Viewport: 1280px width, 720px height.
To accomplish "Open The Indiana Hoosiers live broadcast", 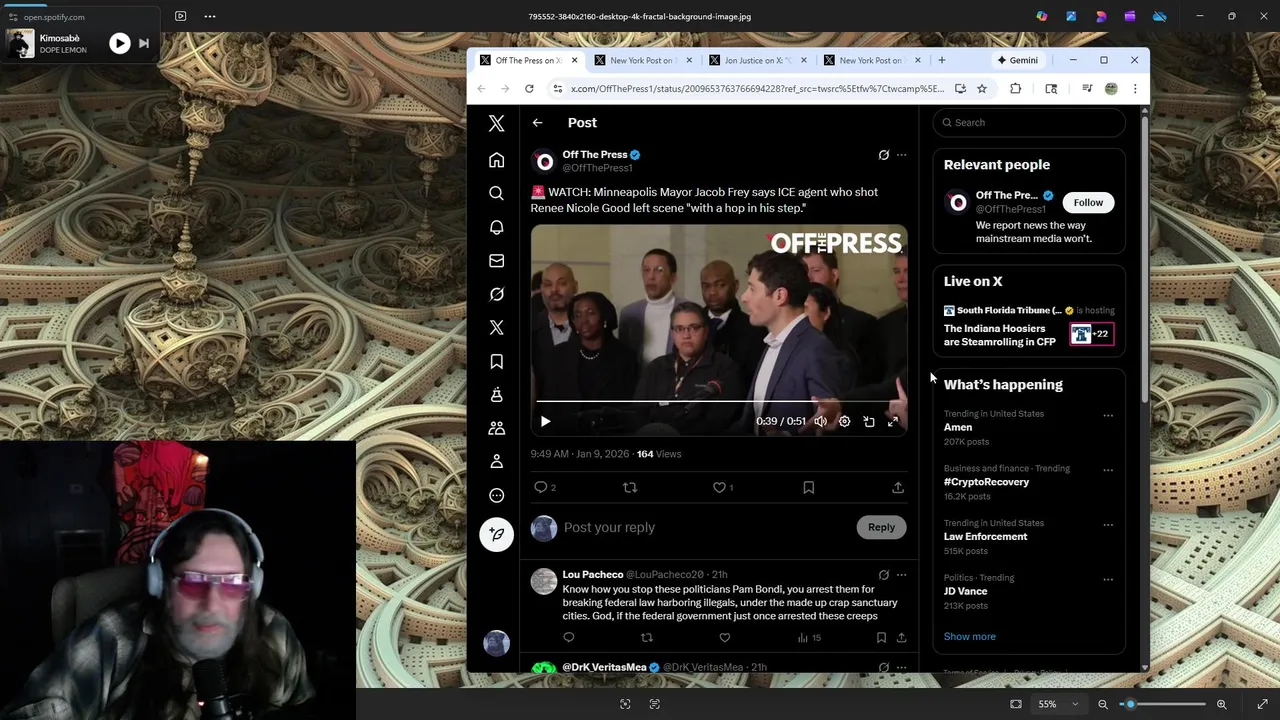I will (x=999, y=335).
